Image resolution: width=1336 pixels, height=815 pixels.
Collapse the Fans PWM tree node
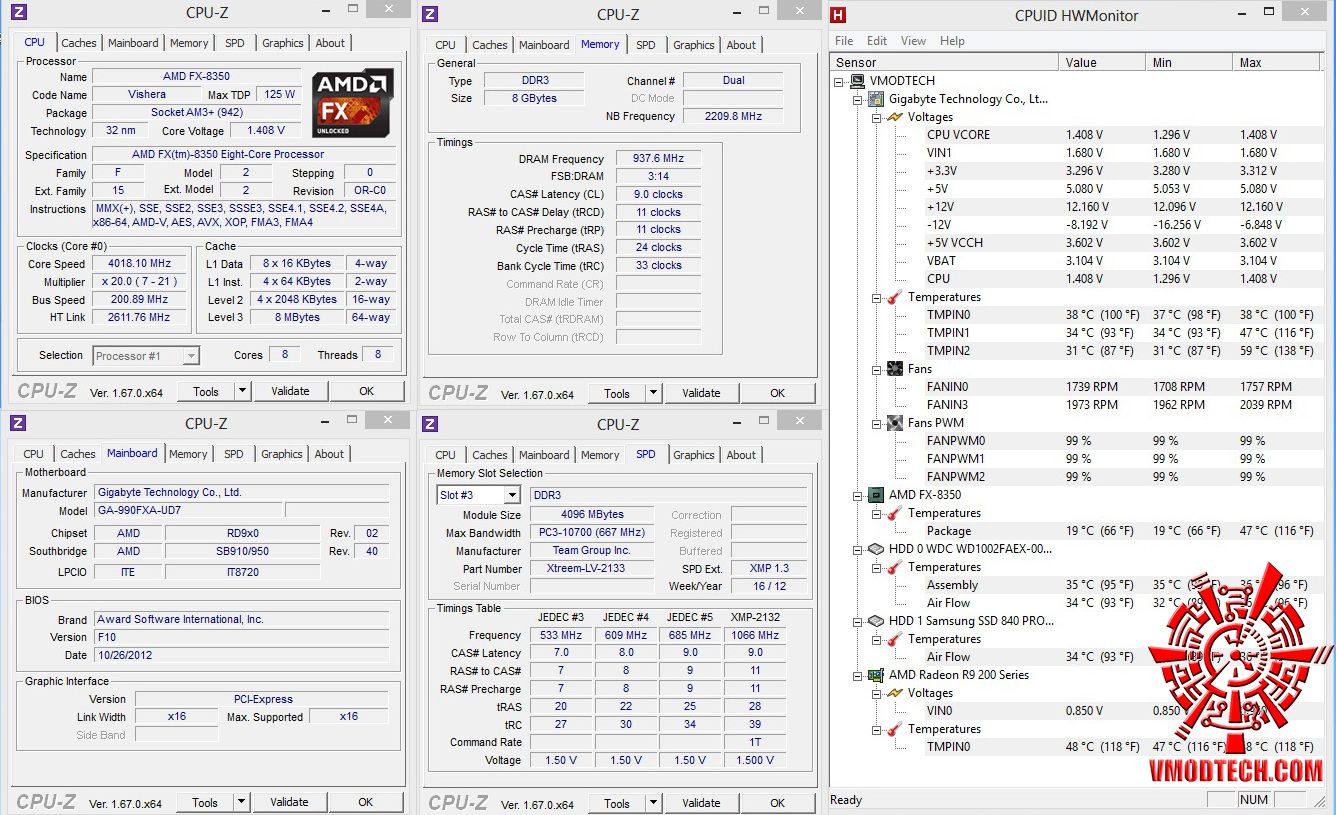point(876,423)
